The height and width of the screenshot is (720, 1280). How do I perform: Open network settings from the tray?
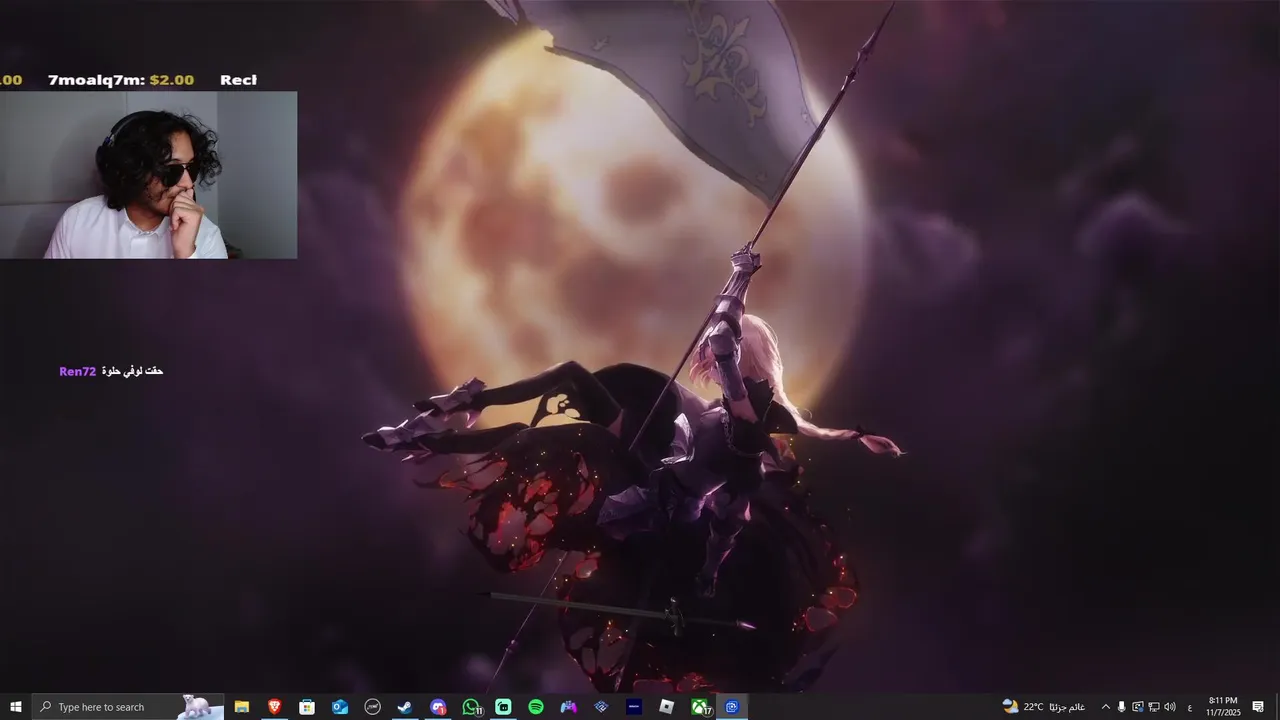(1153, 707)
